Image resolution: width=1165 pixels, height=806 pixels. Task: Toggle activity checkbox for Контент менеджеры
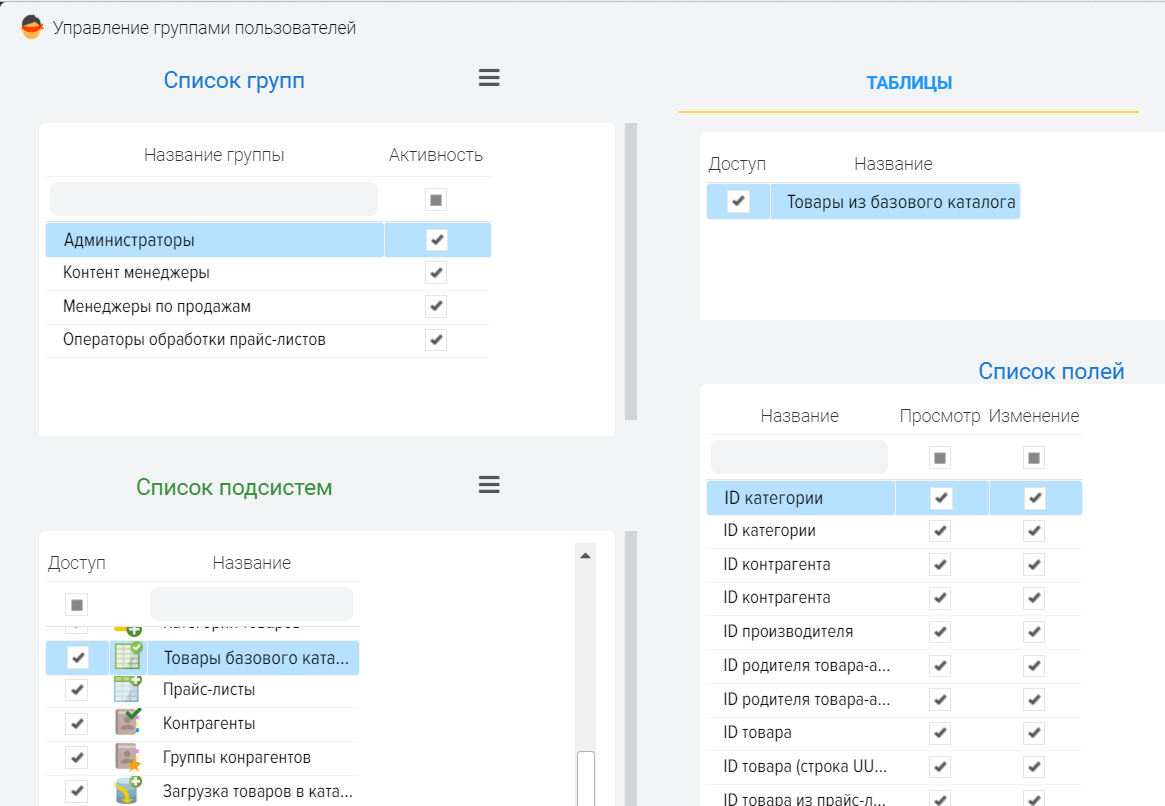pos(436,273)
